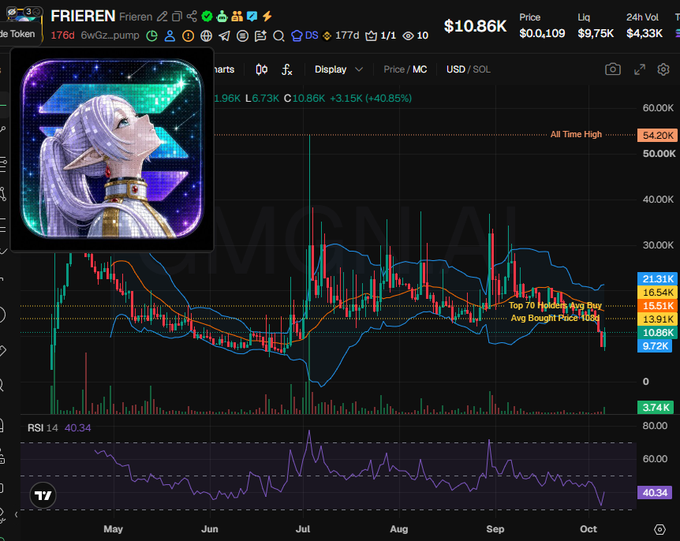The height and width of the screenshot is (541, 680).
Task: Click the blue note bubble icon
Action: [x=252, y=16]
